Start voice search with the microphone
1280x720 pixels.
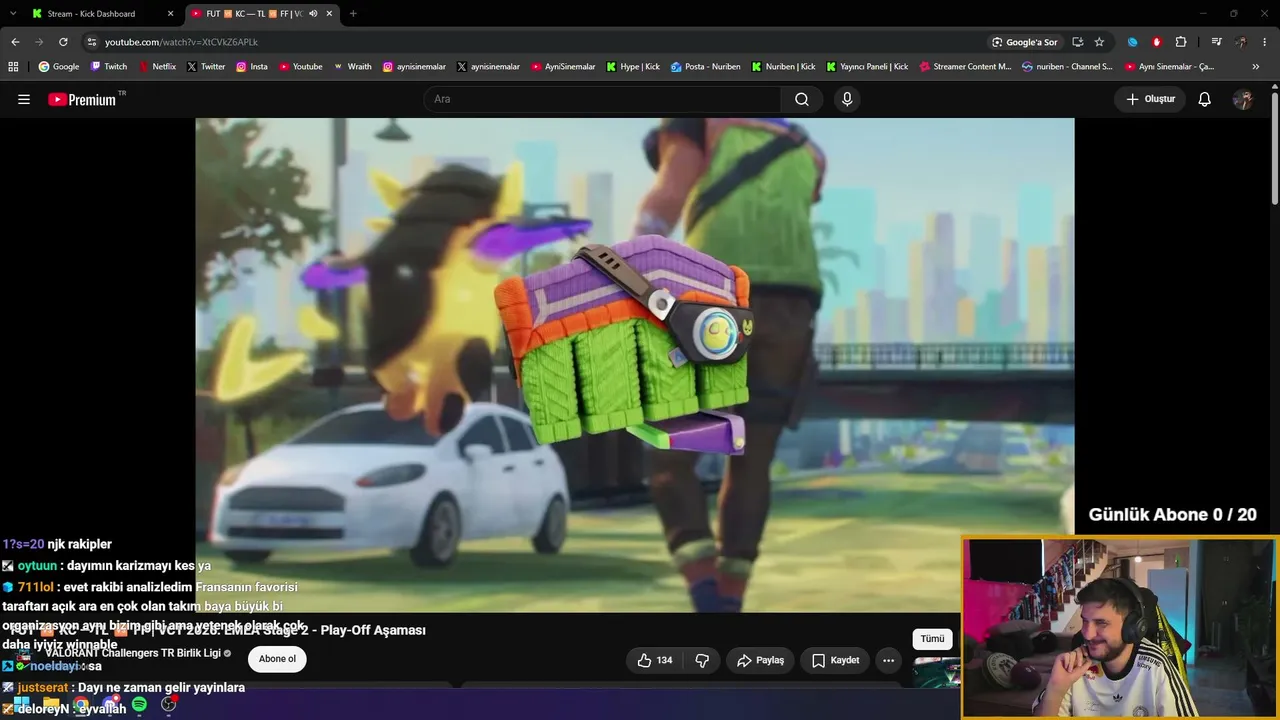[847, 99]
